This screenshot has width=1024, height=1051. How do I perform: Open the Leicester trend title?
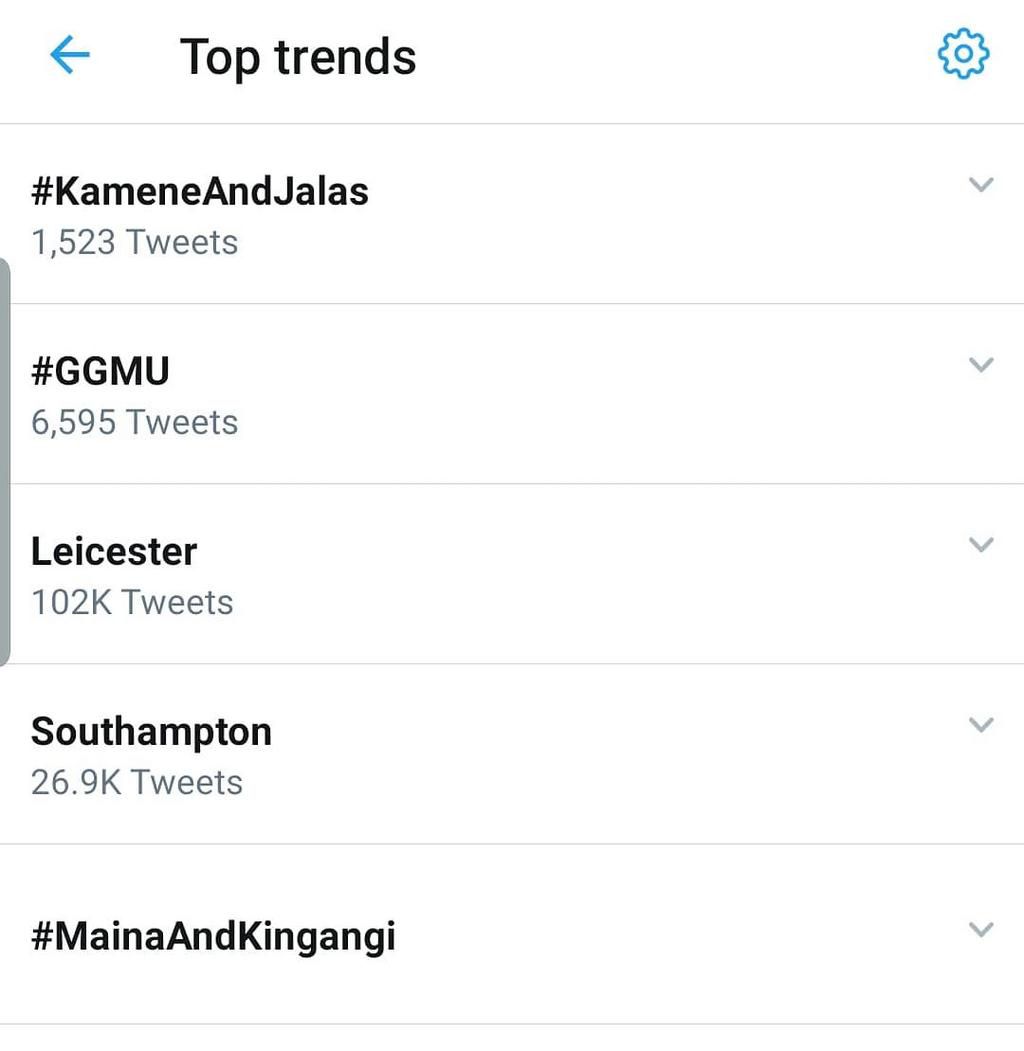(114, 551)
